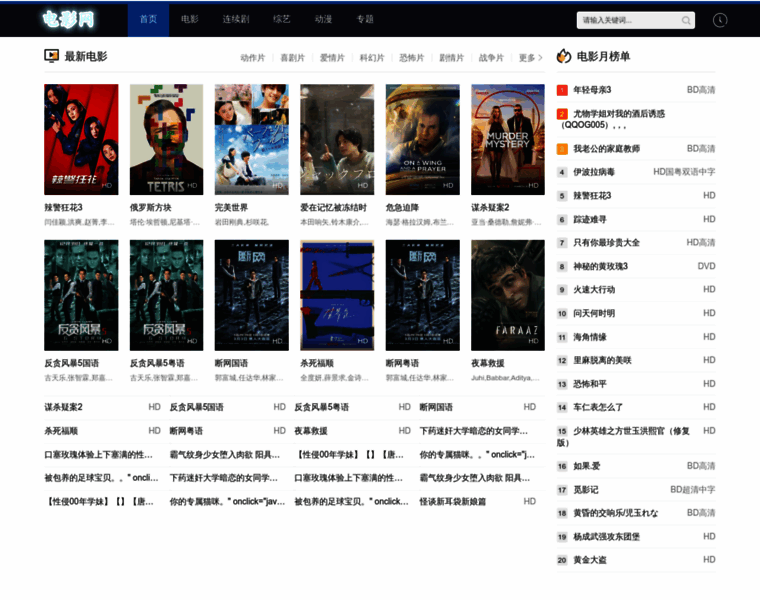Open 辣警狂花3 poster thumbnail
Viewport: 760px width, 600px height.
point(81,140)
